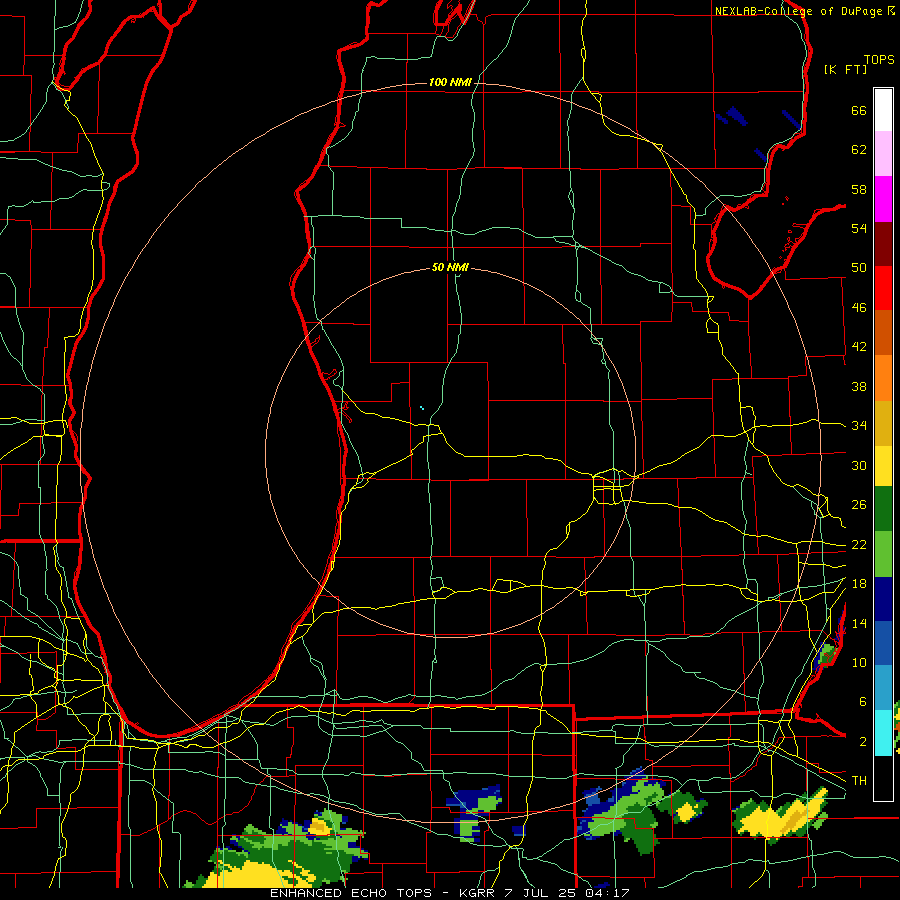900x900 pixels.
Task: Click the legend value 10
Action: pyautogui.click(x=859, y=662)
